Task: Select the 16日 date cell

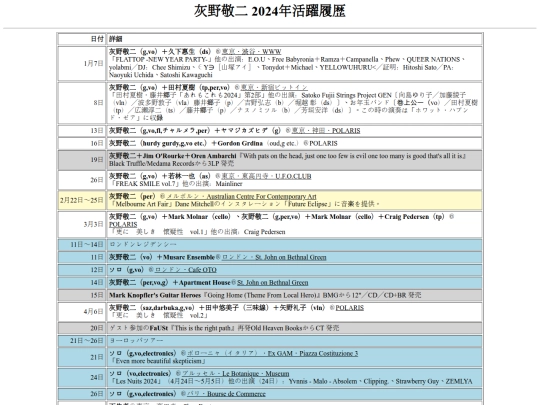Action: [x=82, y=143]
